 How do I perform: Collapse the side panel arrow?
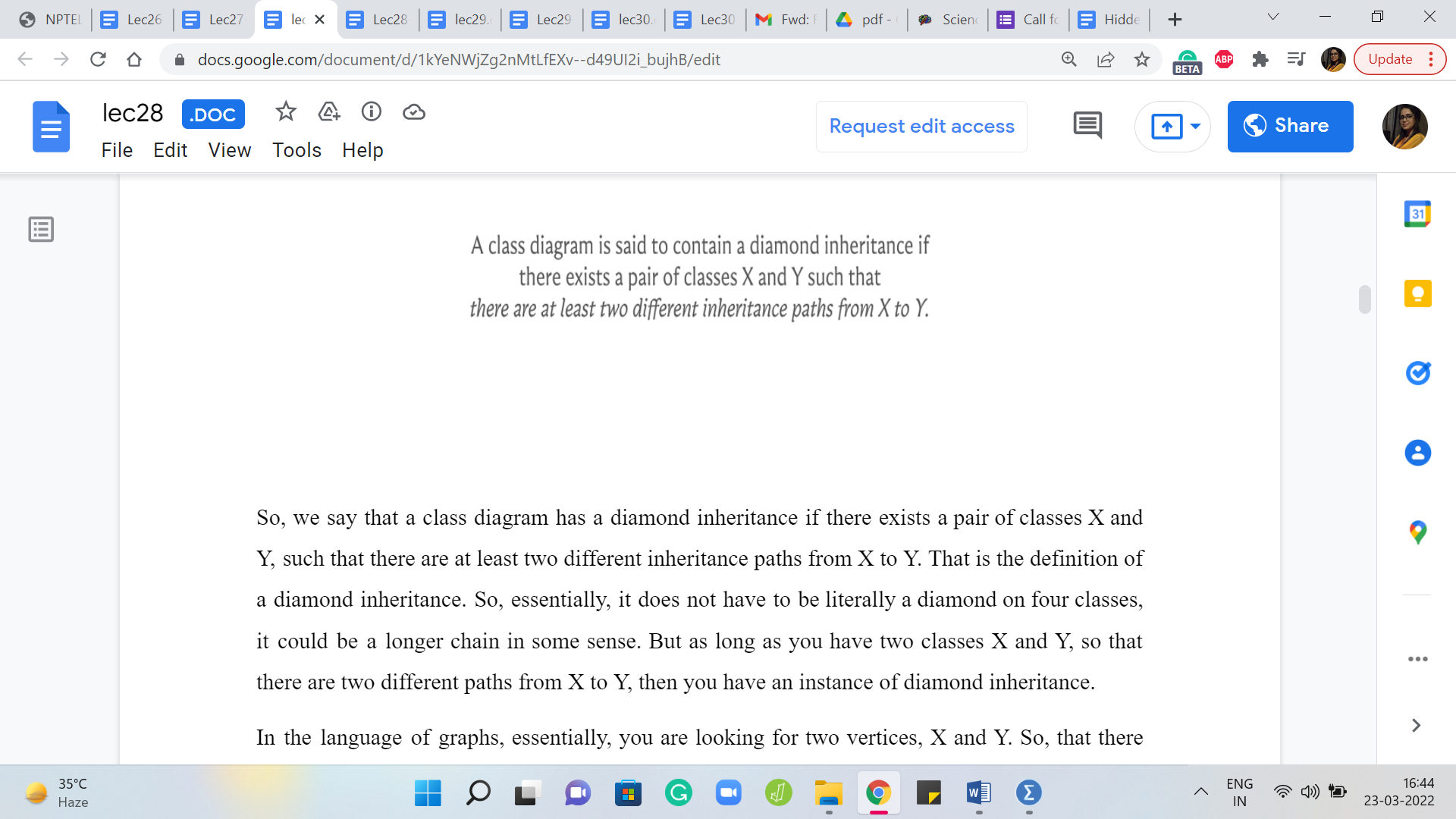pos(1416,726)
